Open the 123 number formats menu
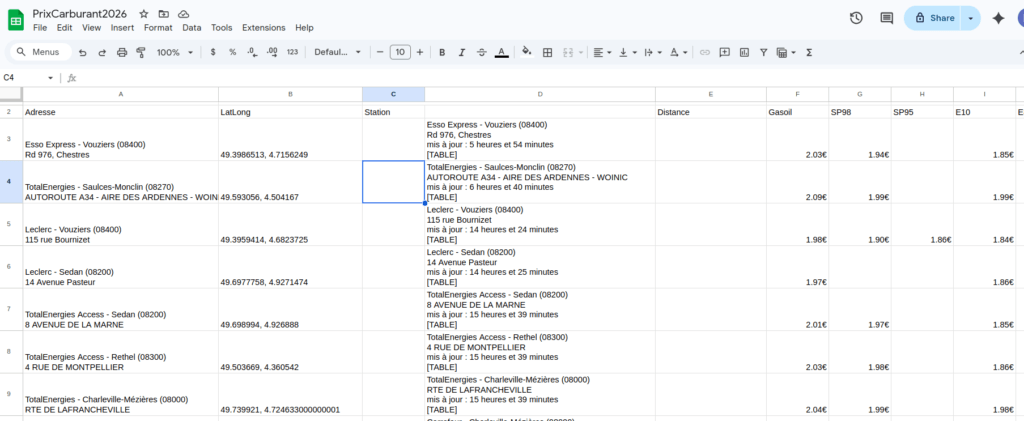This screenshot has height=421, width=1024. coord(293,52)
